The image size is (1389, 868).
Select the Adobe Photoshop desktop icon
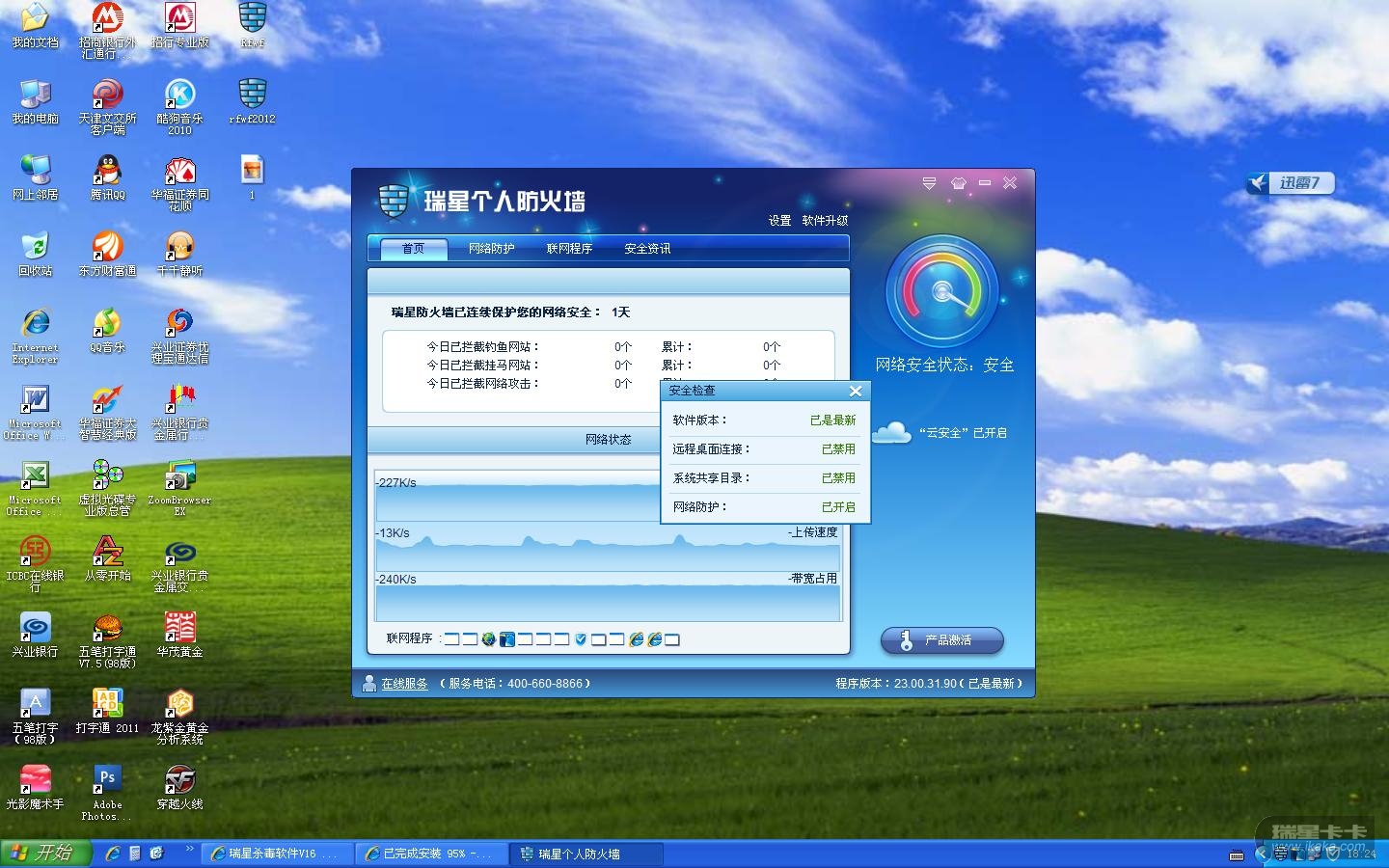coord(107,793)
